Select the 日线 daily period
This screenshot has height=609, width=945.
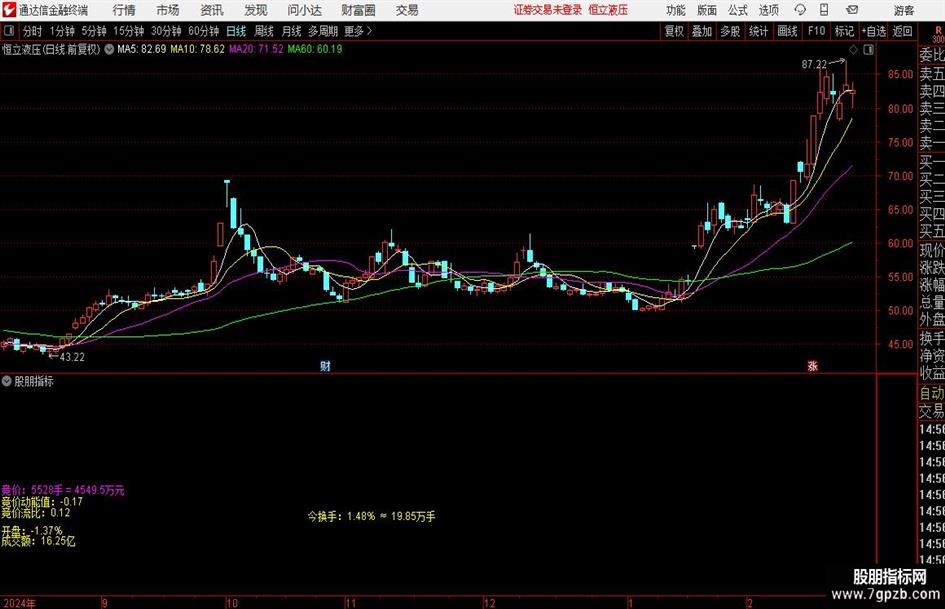point(236,31)
